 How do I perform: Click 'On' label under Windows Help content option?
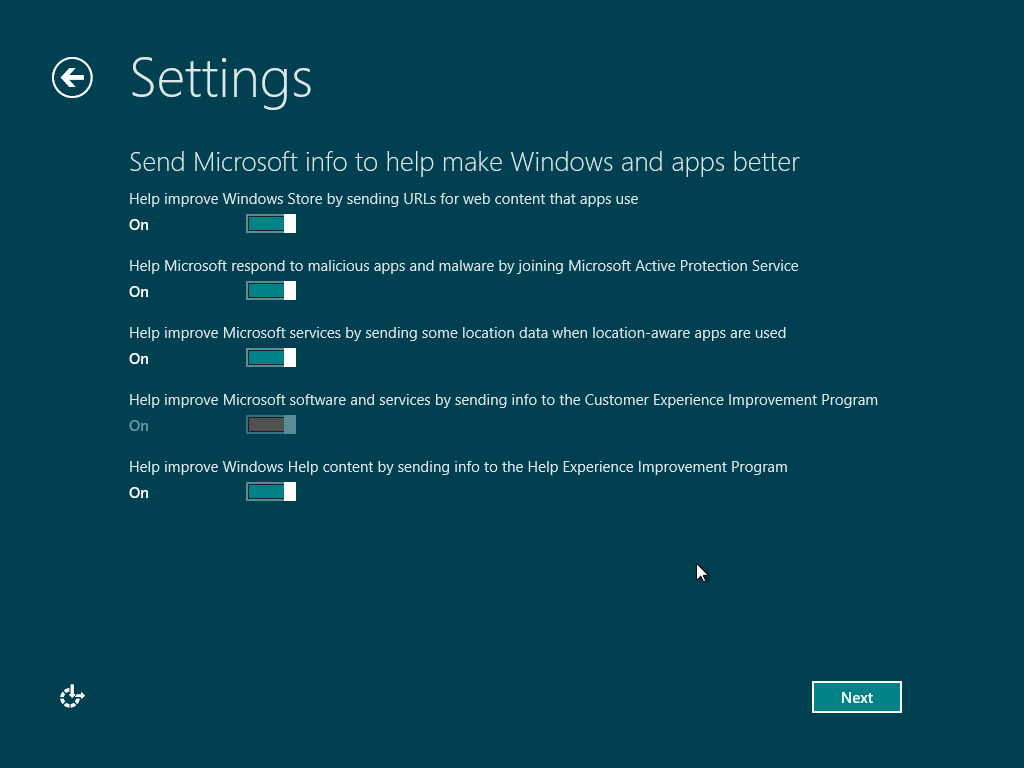tap(138, 493)
